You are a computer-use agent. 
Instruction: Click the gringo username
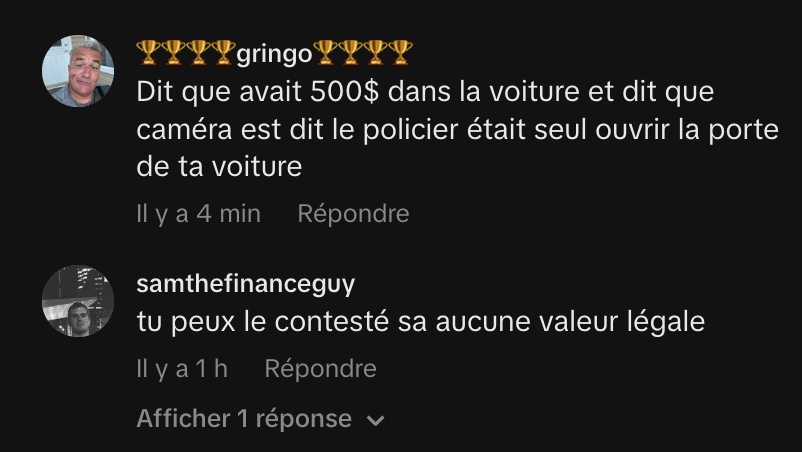click(x=274, y=54)
